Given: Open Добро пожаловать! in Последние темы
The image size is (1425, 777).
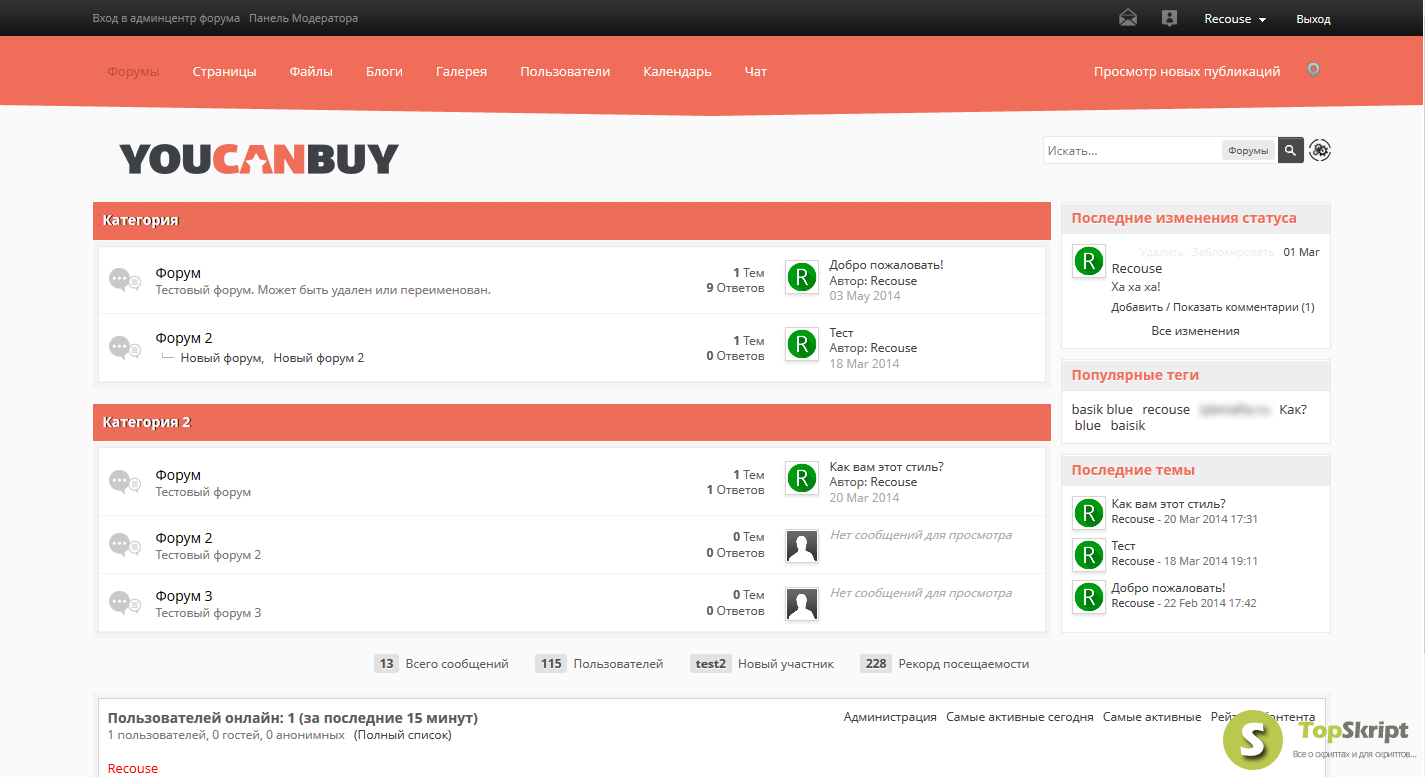Looking at the screenshot, I should (x=1168, y=588).
